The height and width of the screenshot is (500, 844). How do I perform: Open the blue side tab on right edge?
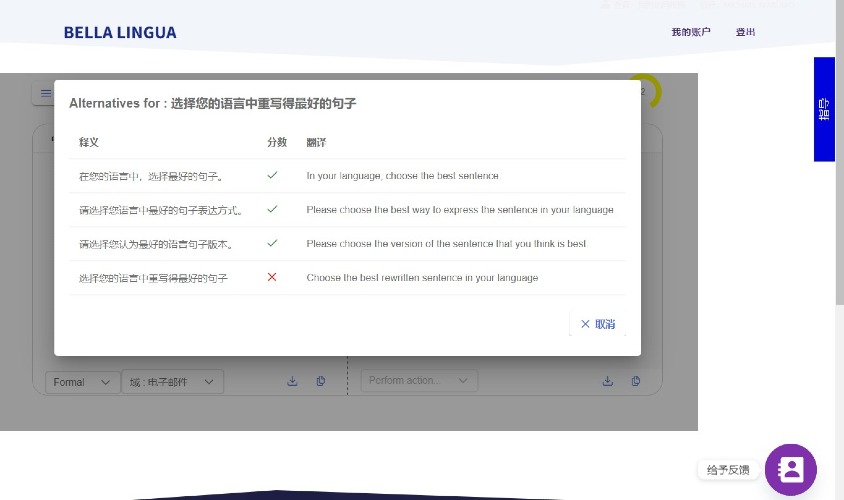pos(824,109)
